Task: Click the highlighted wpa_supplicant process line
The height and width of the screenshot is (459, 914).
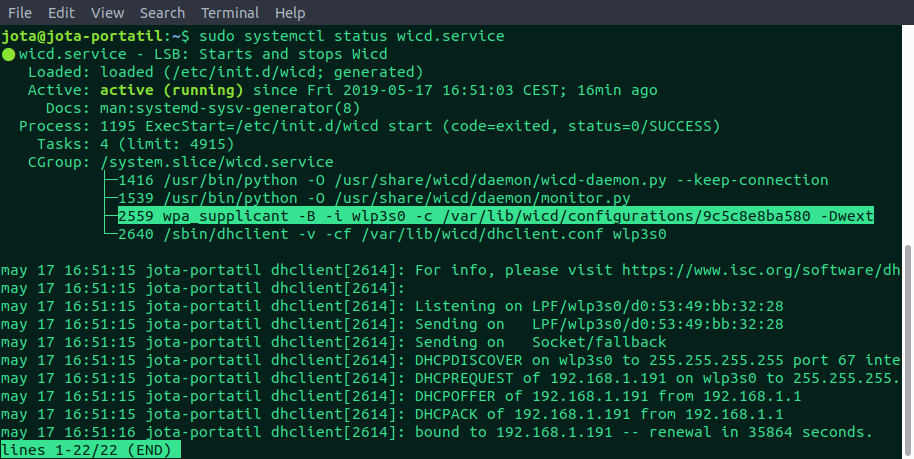Action: (x=495, y=216)
